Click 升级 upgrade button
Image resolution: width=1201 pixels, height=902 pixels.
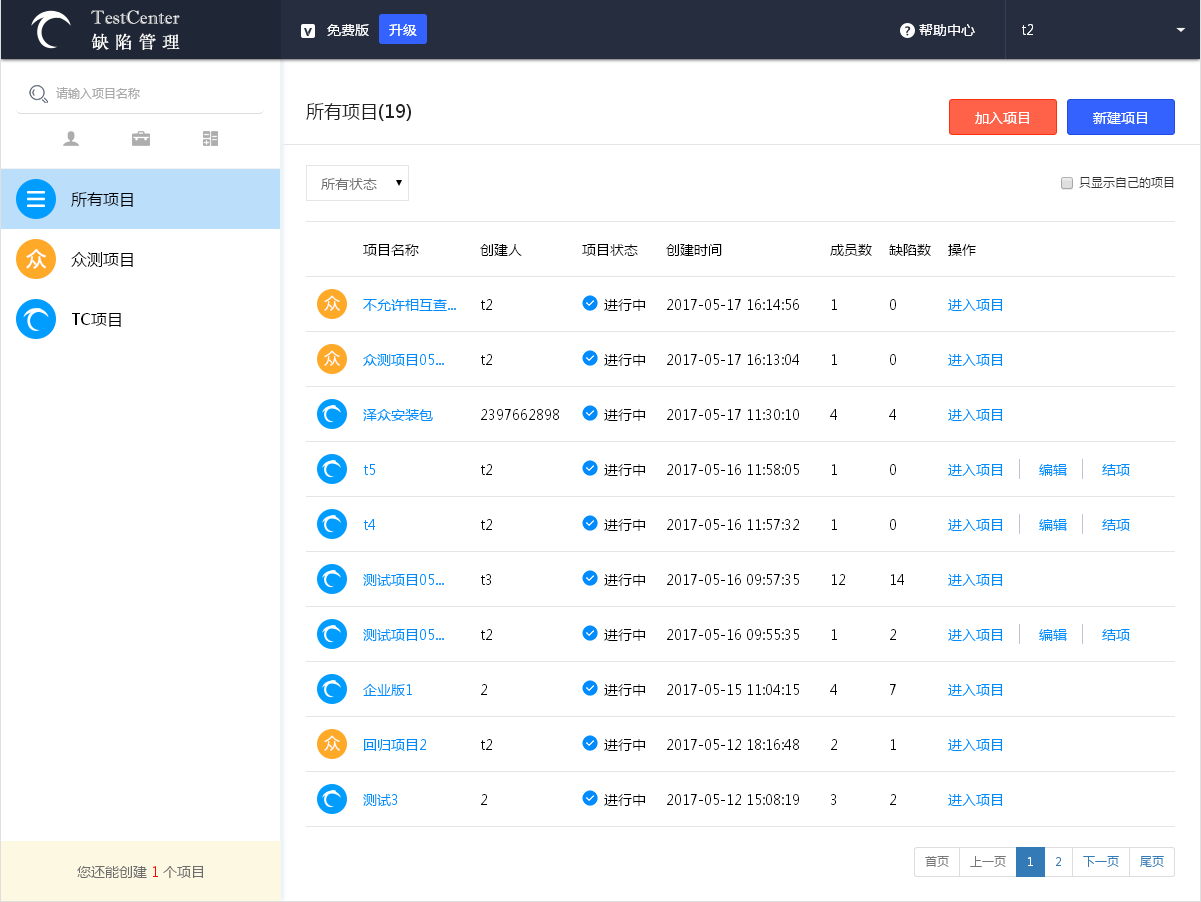(x=403, y=30)
